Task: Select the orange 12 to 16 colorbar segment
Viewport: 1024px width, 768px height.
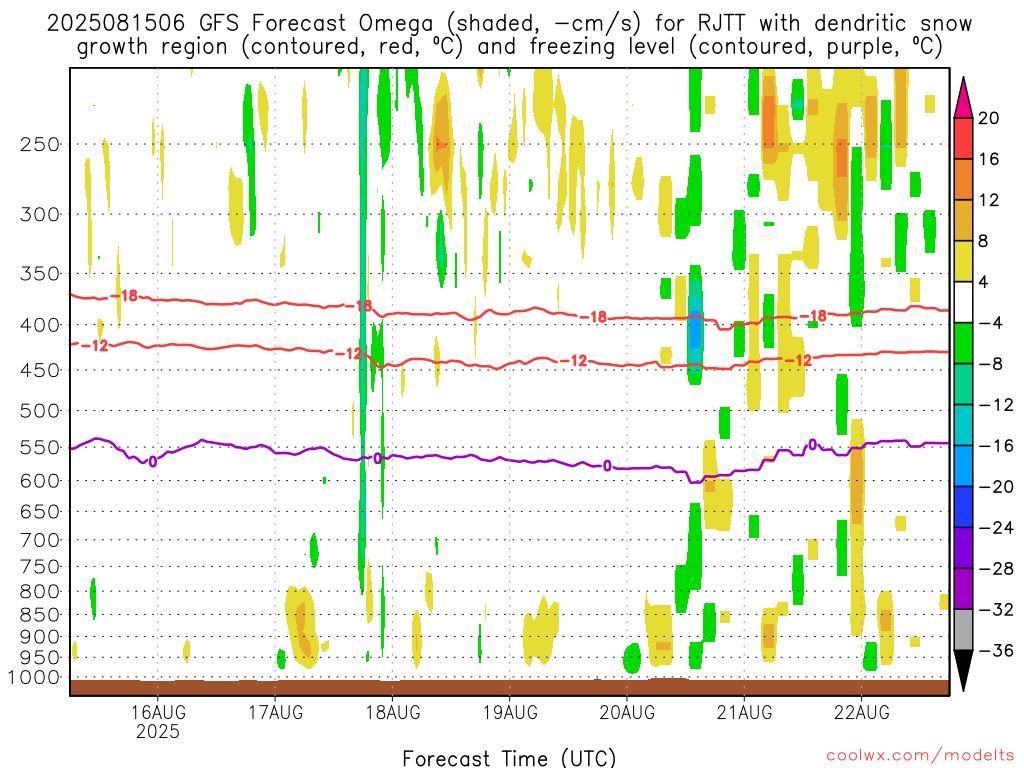Action: coord(963,179)
